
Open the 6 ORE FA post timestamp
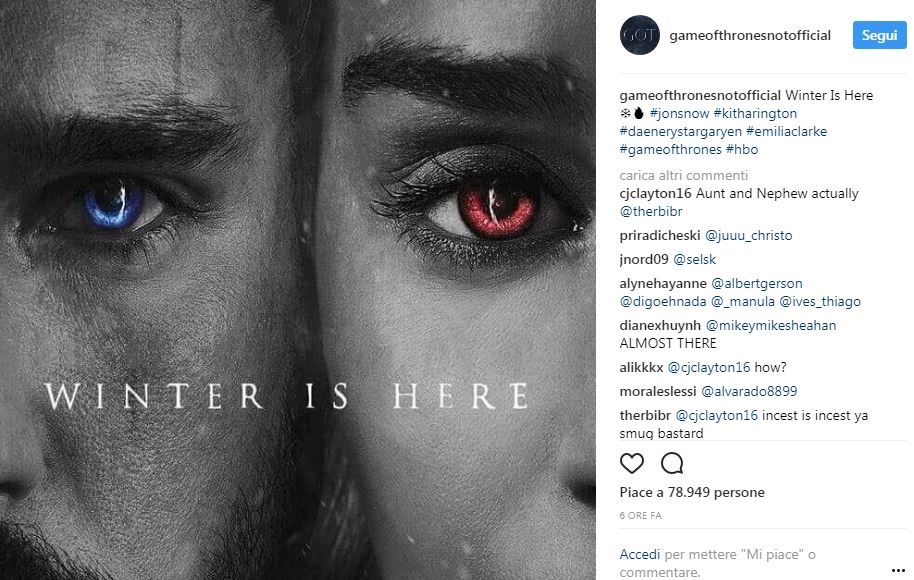tap(640, 516)
